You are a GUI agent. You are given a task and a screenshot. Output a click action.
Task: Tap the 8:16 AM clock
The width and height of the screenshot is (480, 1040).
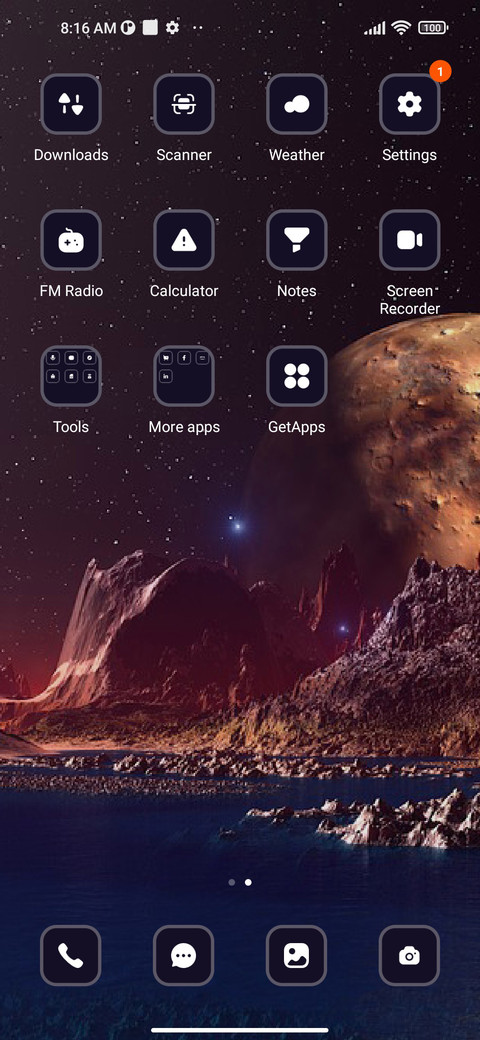pyautogui.click(x=88, y=28)
